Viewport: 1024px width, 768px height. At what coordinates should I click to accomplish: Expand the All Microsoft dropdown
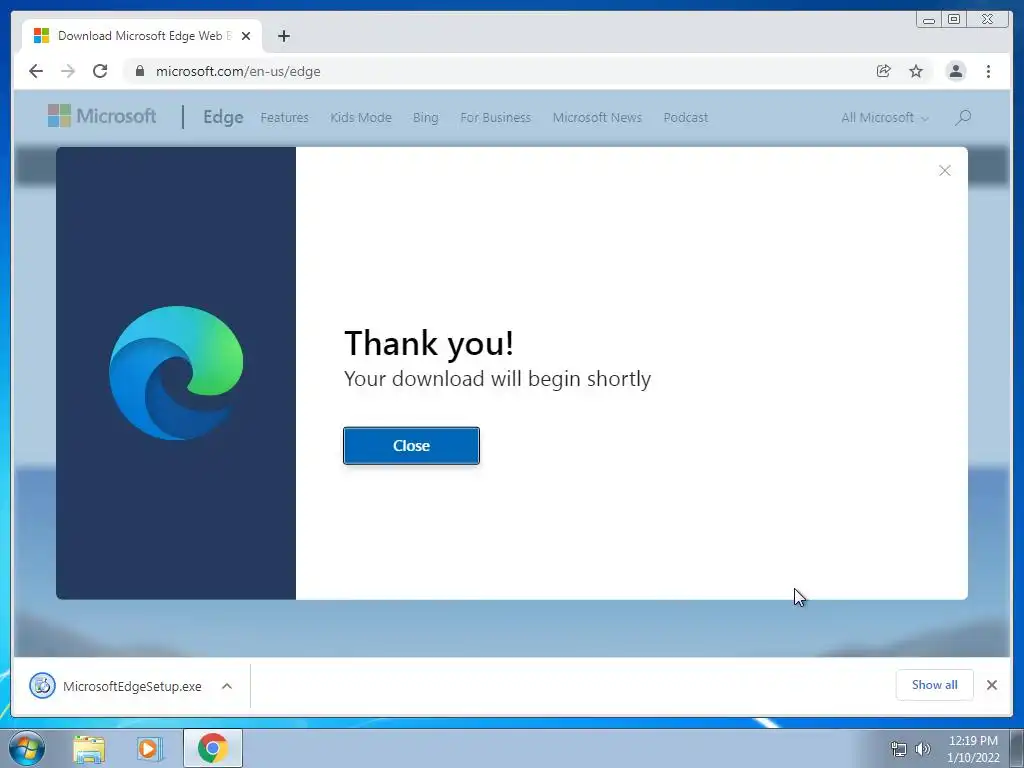884,118
